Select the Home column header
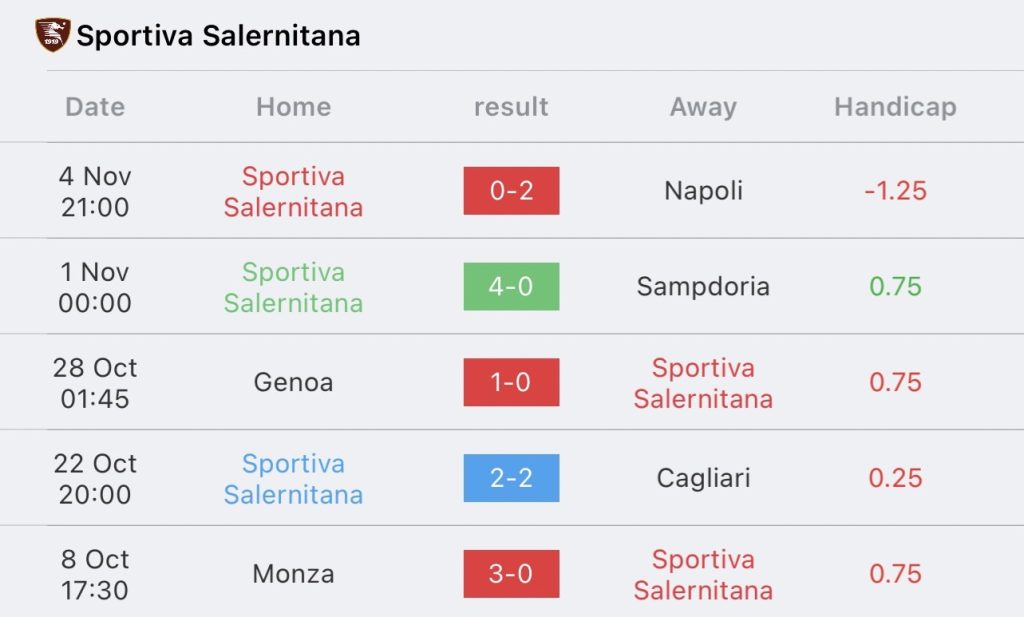1024x617 pixels. click(293, 106)
